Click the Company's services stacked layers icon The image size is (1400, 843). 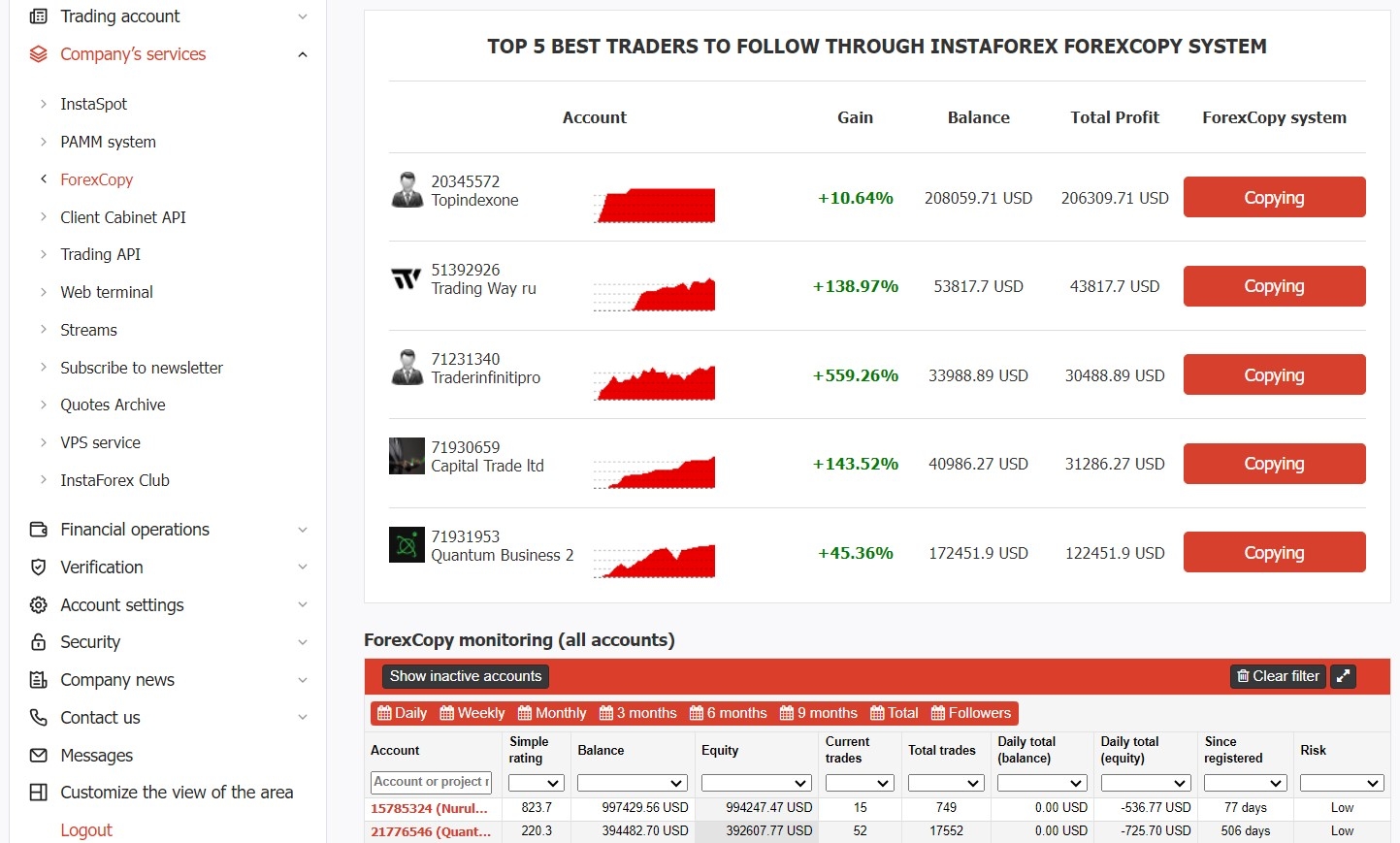tap(37, 53)
